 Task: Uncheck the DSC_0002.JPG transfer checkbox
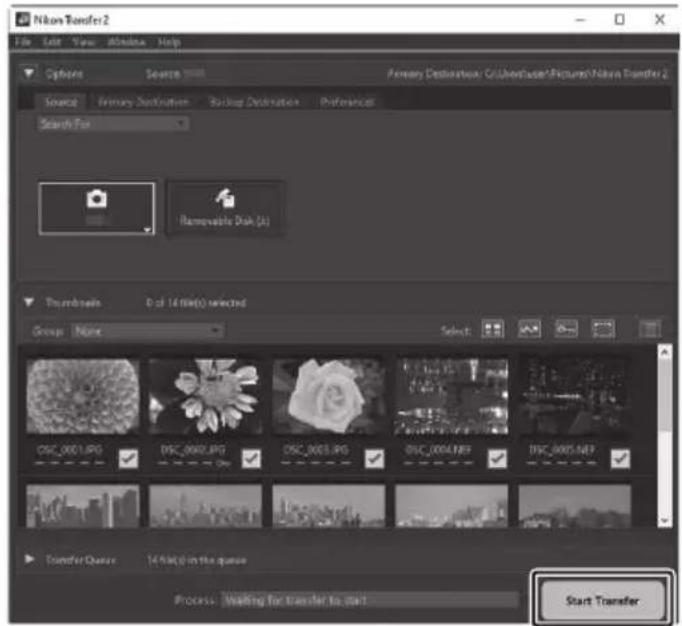251,458
